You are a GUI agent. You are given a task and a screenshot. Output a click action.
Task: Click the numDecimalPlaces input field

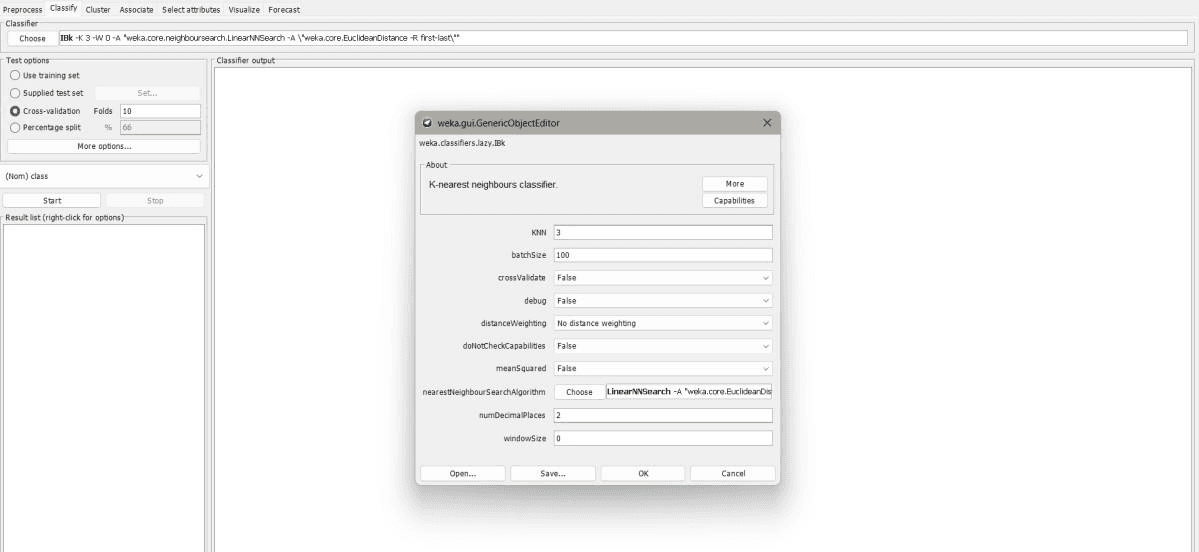coord(662,415)
